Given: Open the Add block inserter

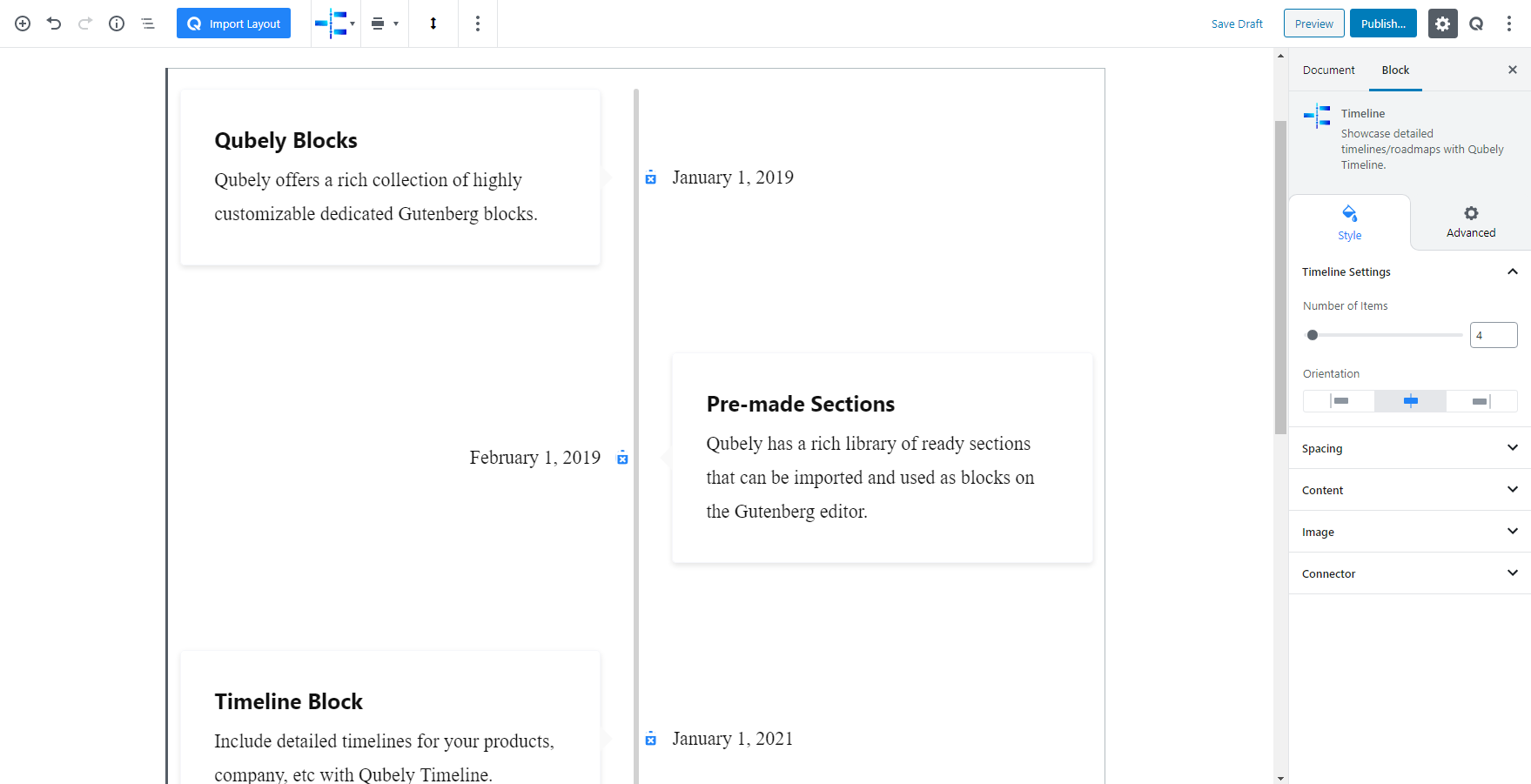Looking at the screenshot, I should coord(23,23).
